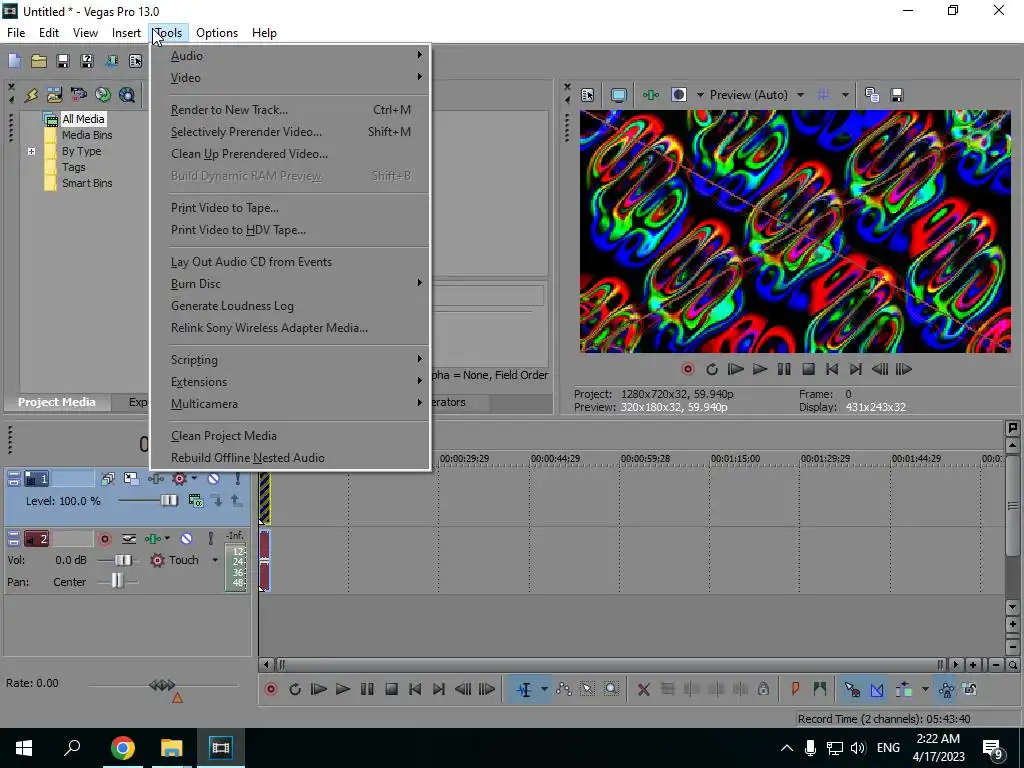Choose Generate Loudness Log menu entry
This screenshot has height=768, width=1024.
click(290, 306)
